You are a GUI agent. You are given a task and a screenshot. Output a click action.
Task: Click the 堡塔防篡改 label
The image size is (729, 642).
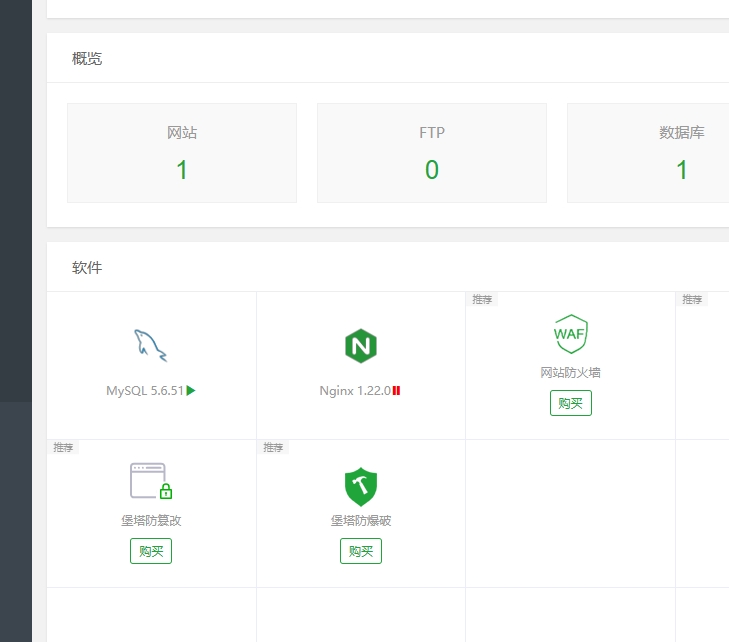(x=151, y=520)
